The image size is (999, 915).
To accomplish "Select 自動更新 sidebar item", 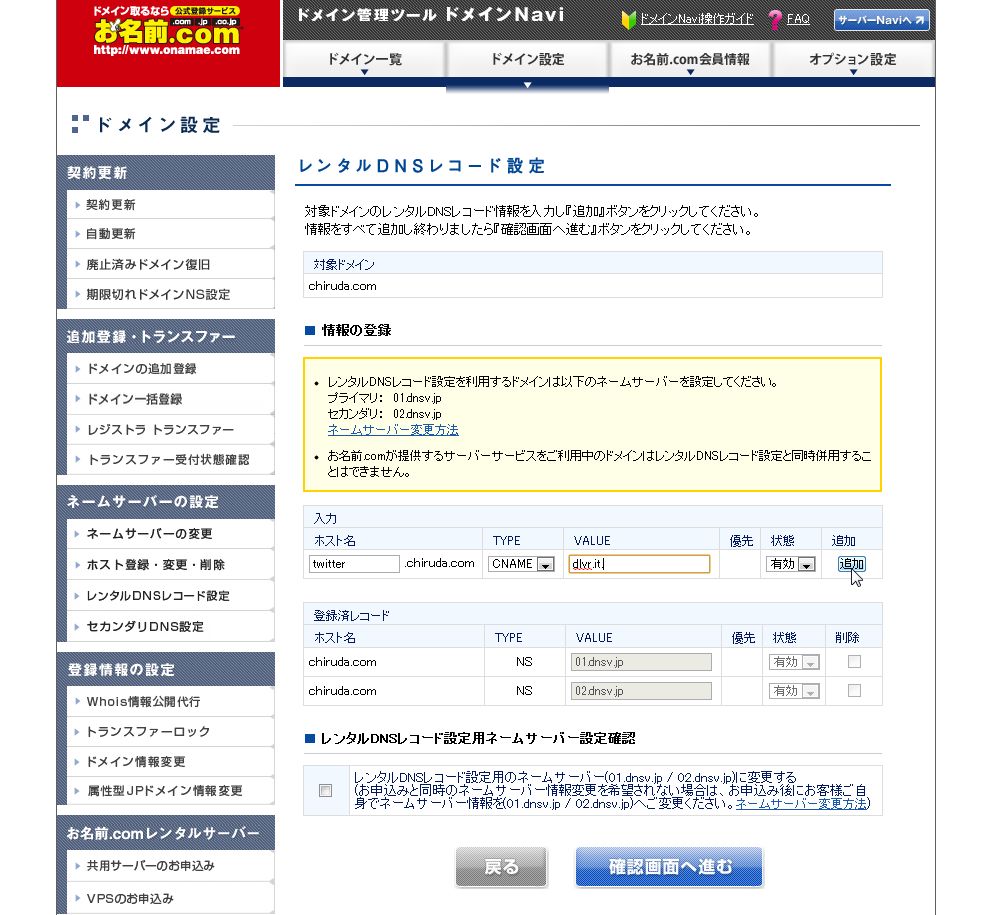I will click(x=170, y=234).
